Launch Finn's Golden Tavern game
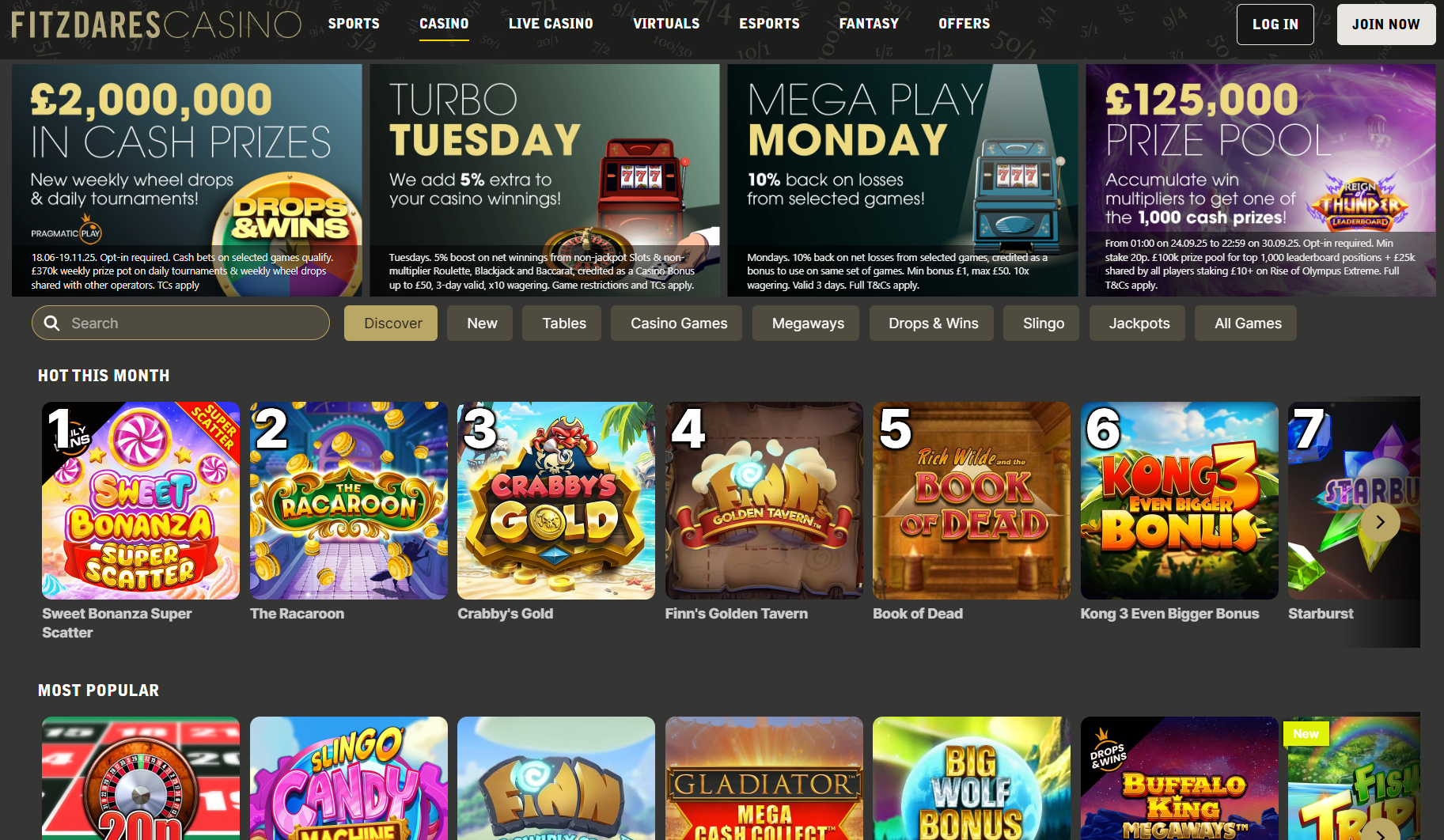 (x=764, y=501)
